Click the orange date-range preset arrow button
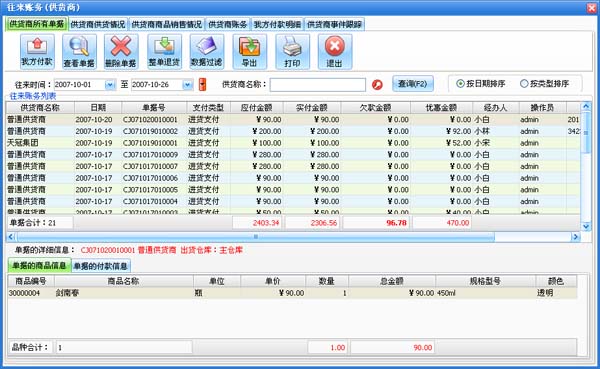This screenshot has height=369, width=600. coord(202,84)
